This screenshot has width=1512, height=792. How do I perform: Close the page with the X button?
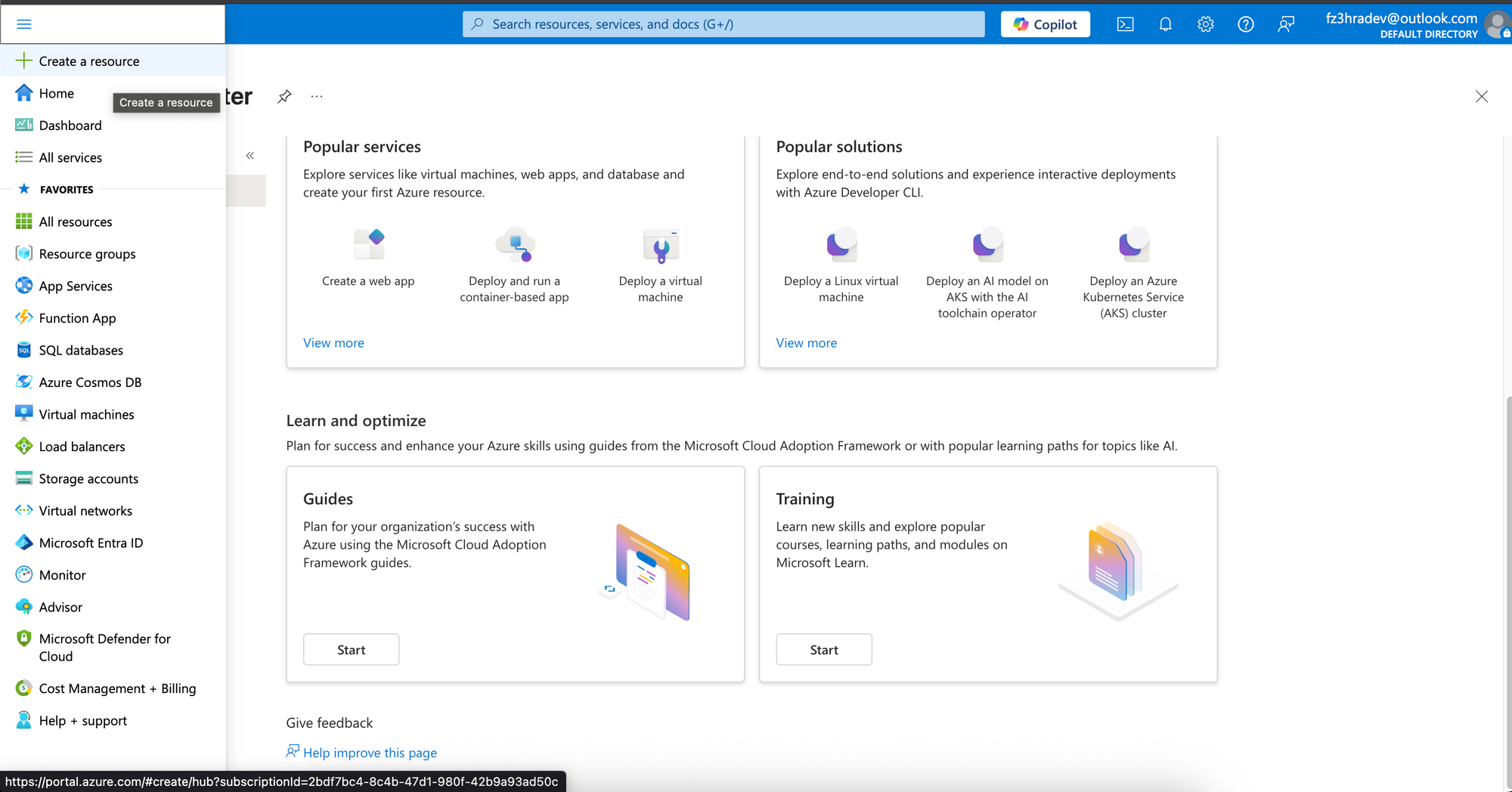(1482, 97)
